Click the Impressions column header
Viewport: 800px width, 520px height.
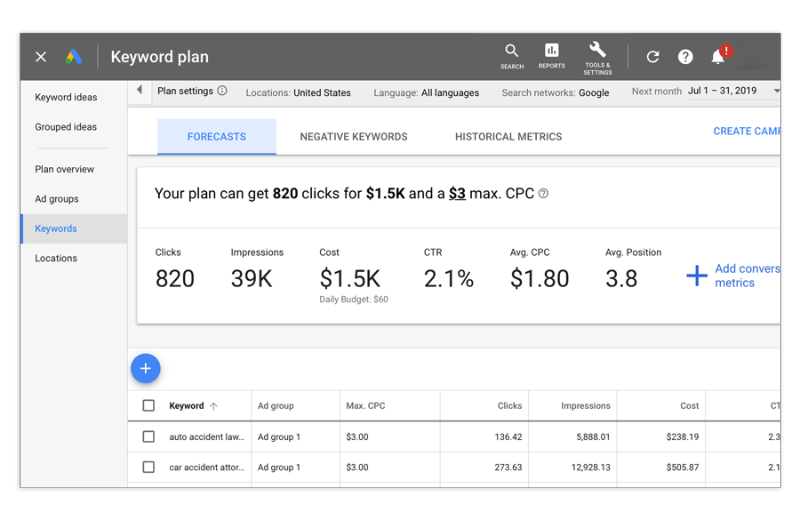point(586,406)
